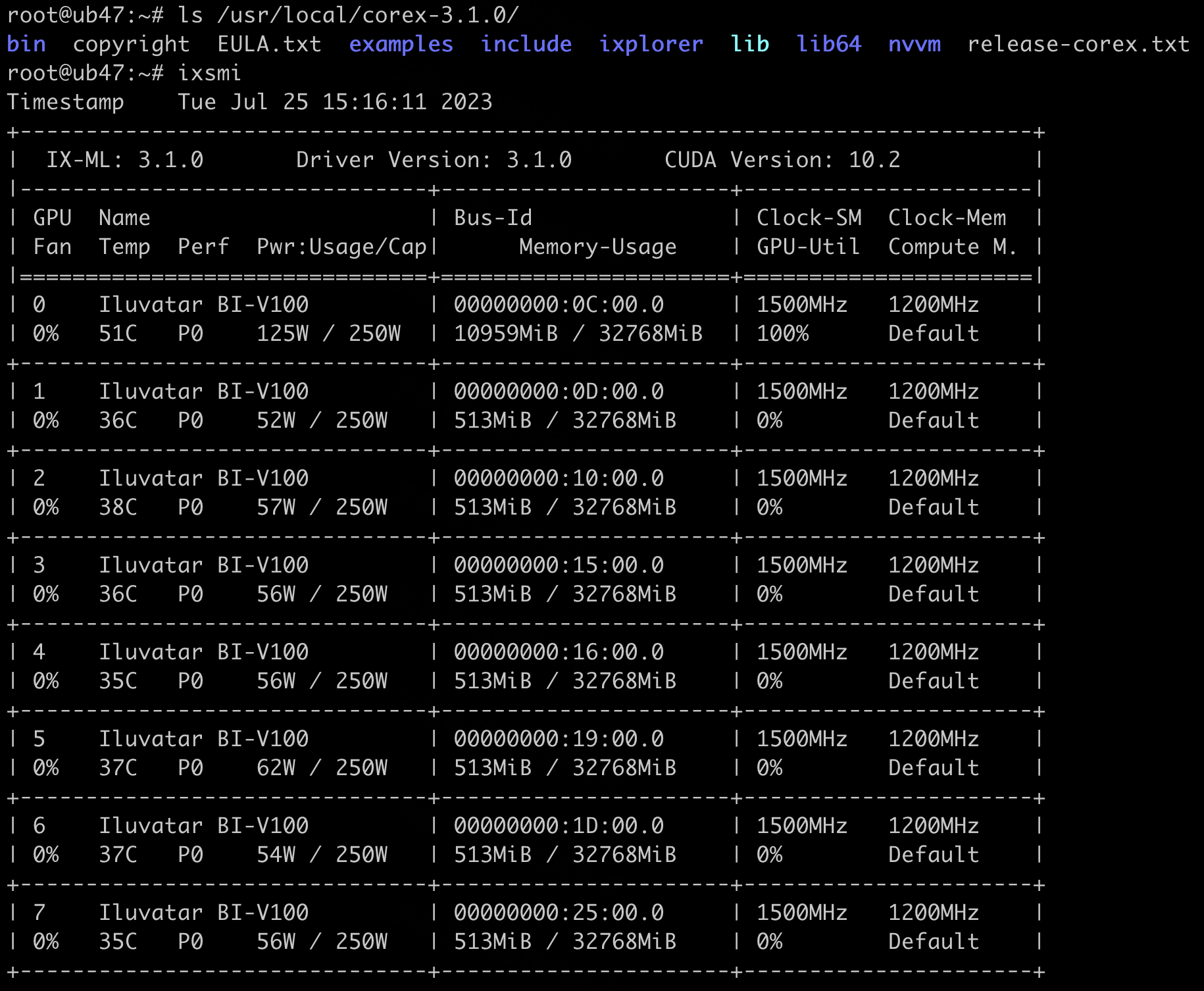Click power value '54W / 250W'
Viewport: 1204px width, 991px height.
pyautogui.click(x=322, y=855)
